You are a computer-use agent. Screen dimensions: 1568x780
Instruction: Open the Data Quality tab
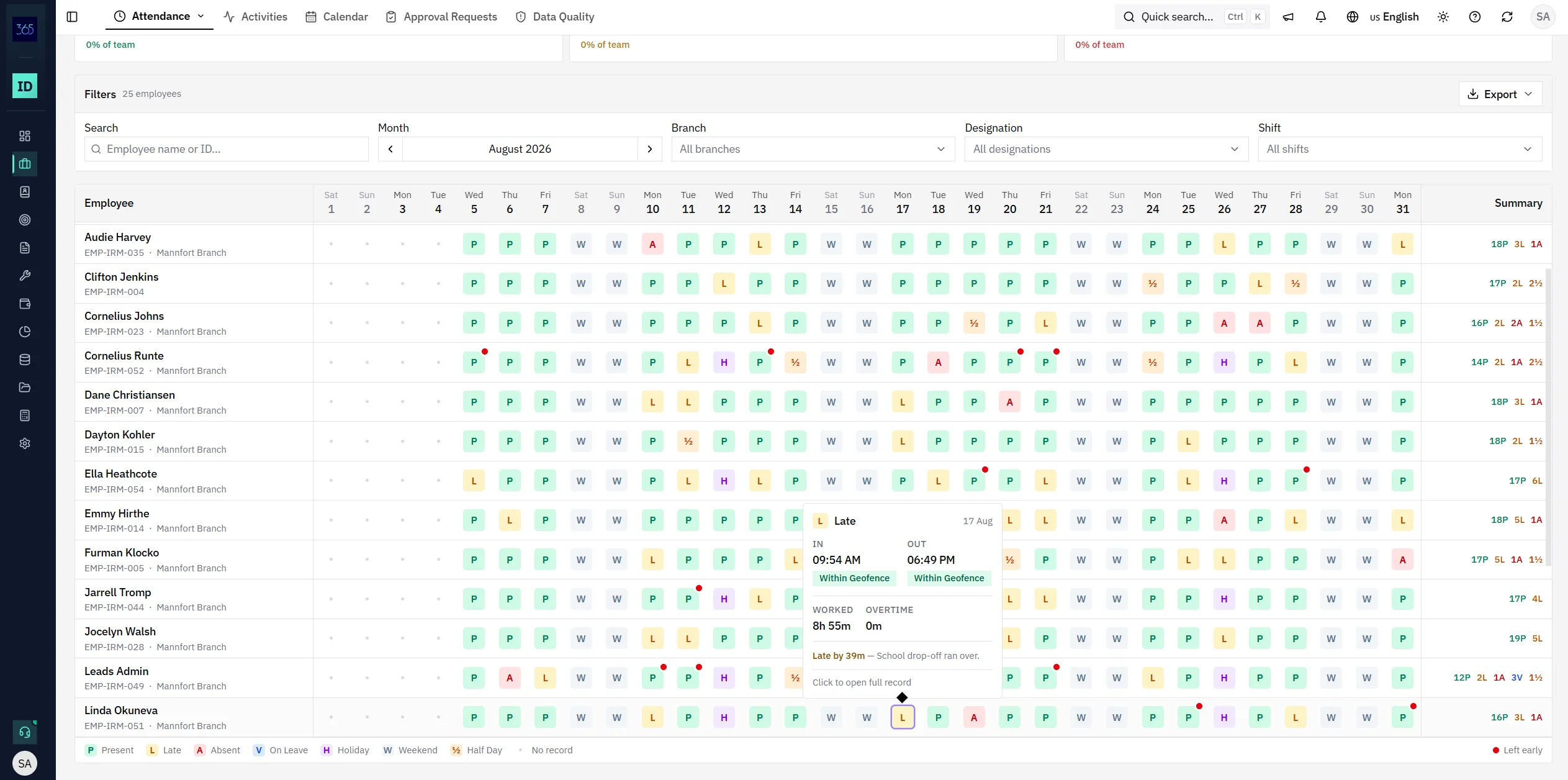click(x=555, y=17)
